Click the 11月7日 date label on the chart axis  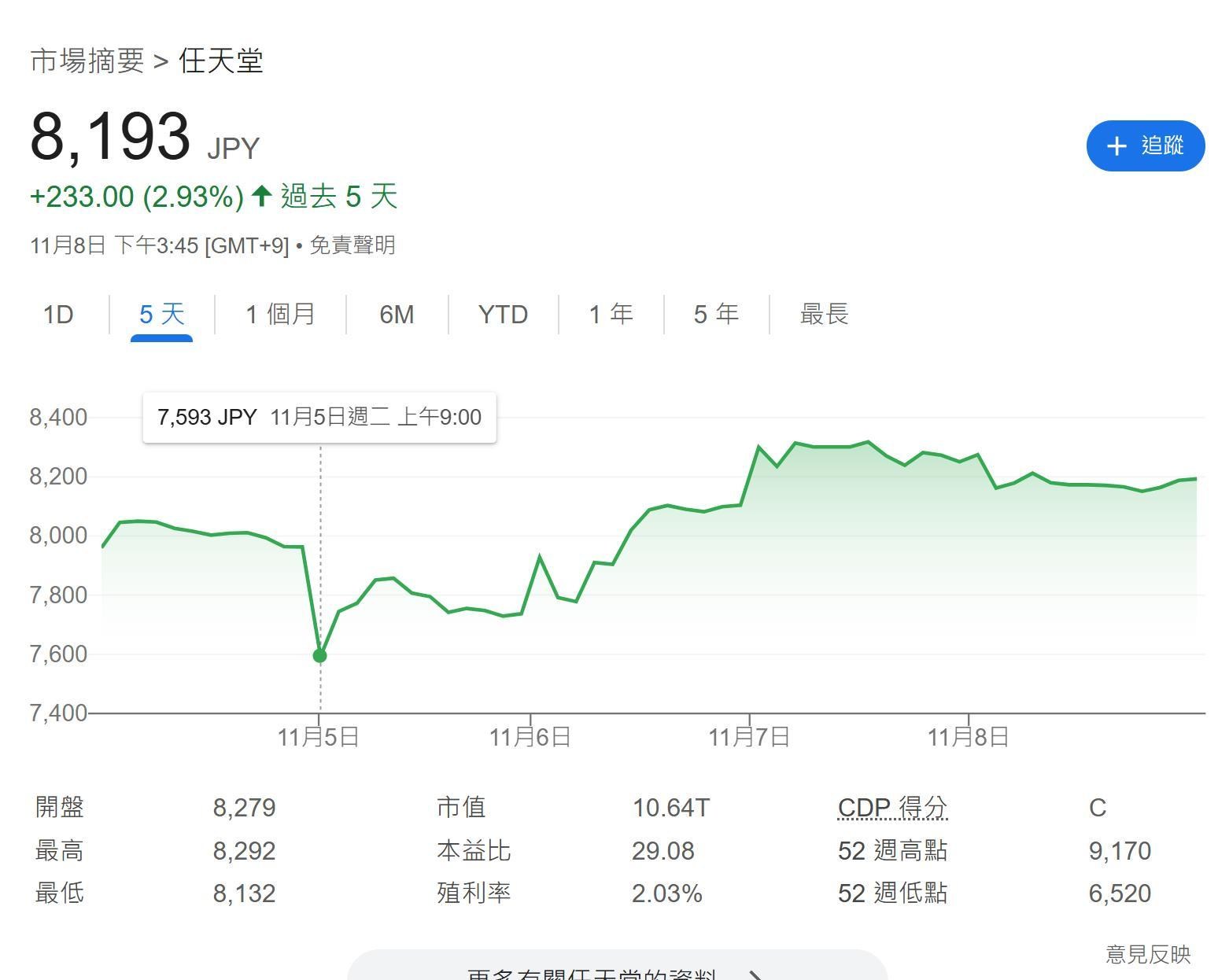pyautogui.click(x=749, y=737)
